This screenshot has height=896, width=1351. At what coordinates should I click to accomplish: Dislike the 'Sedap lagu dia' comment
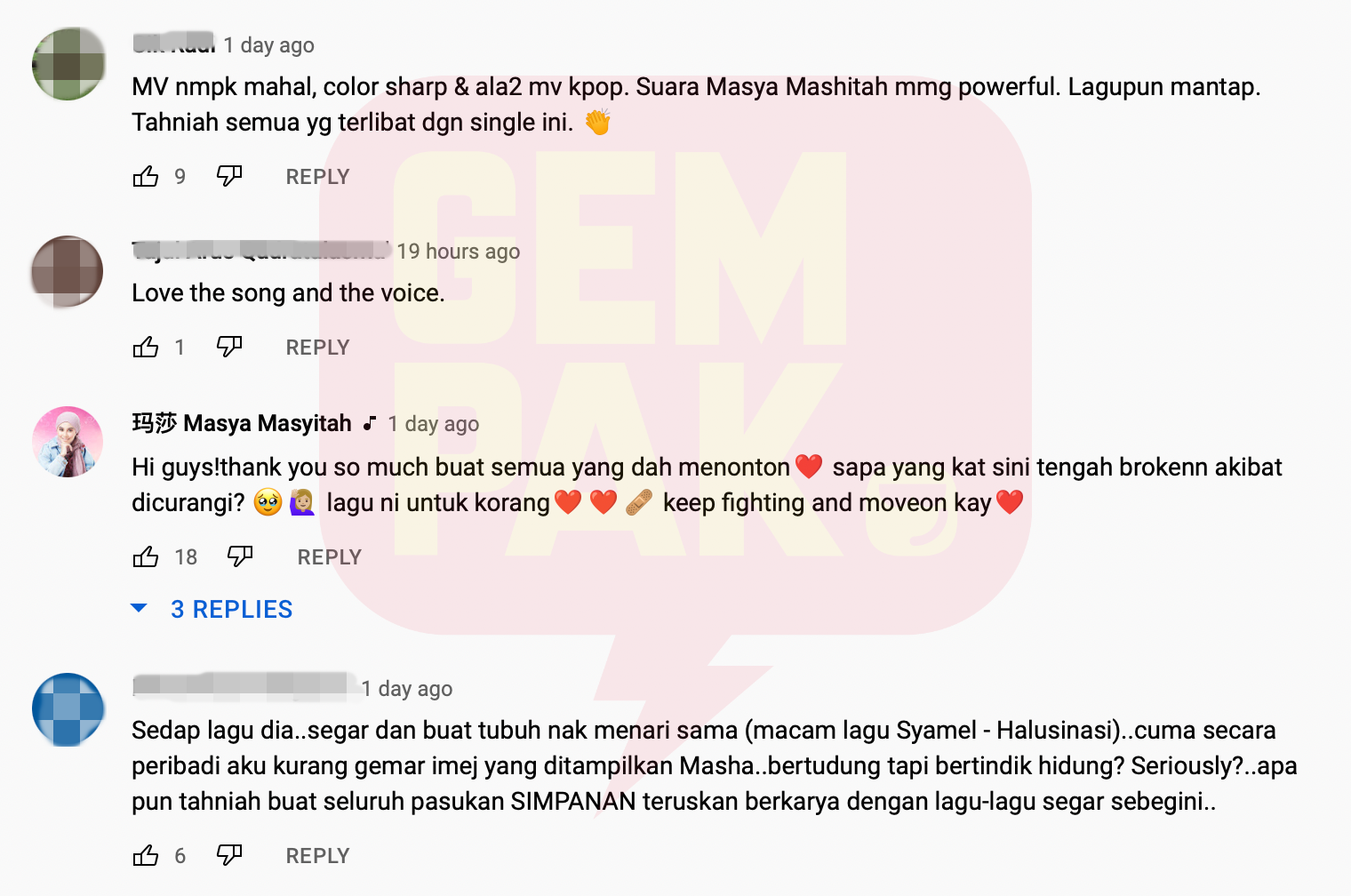coord(229,855)
